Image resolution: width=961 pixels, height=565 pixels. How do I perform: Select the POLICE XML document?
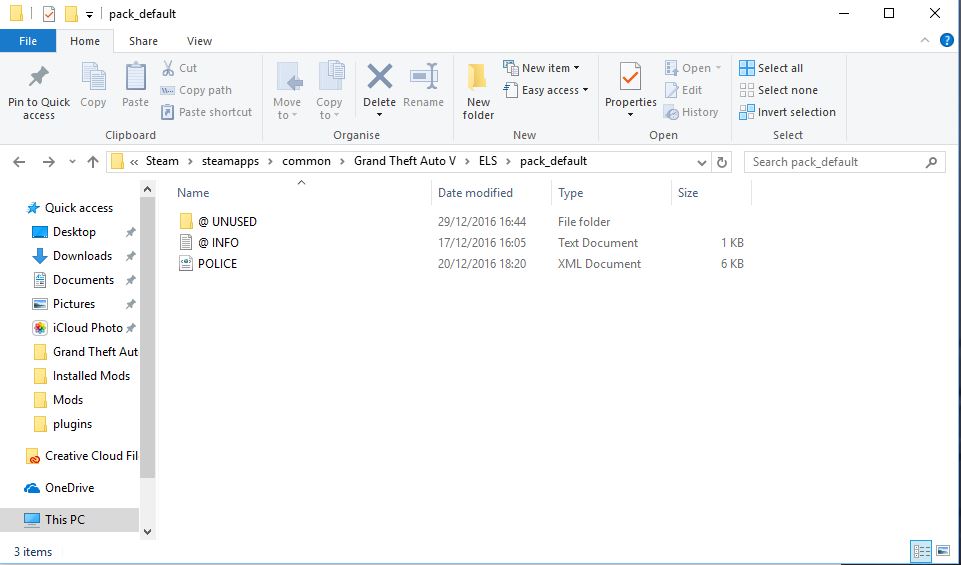click(218, 264)
